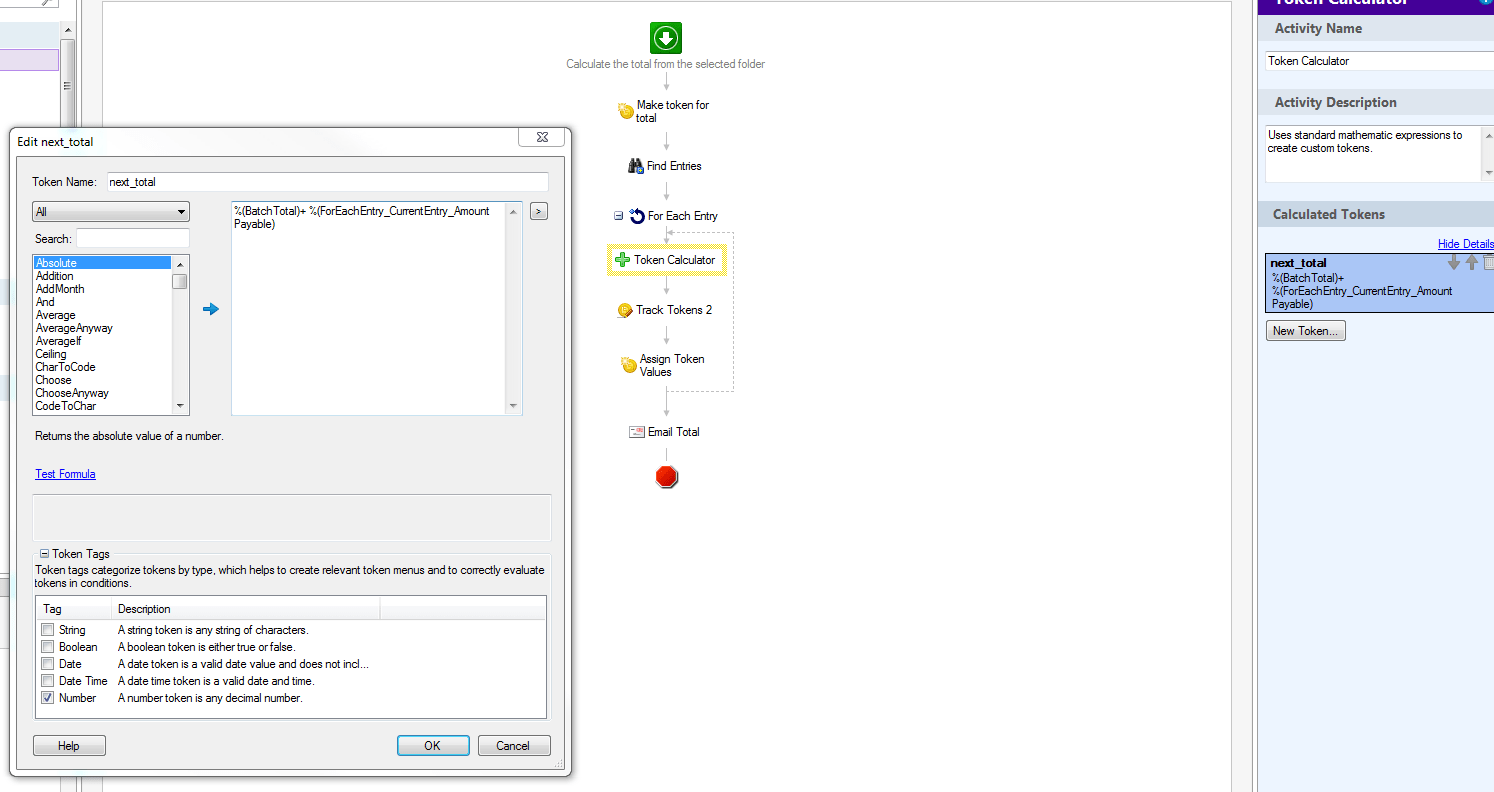Click the red stop sign end icon
This screenshot has width=1494, height=792.
[666, 477]
